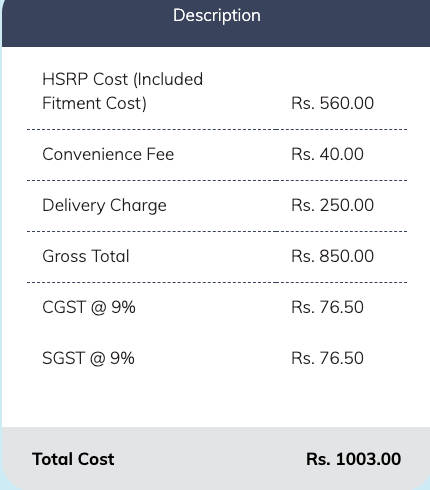Click the CGST Rs. 76.50 amount
Viewport: 430px width, 490px height.
coord(327,307)
